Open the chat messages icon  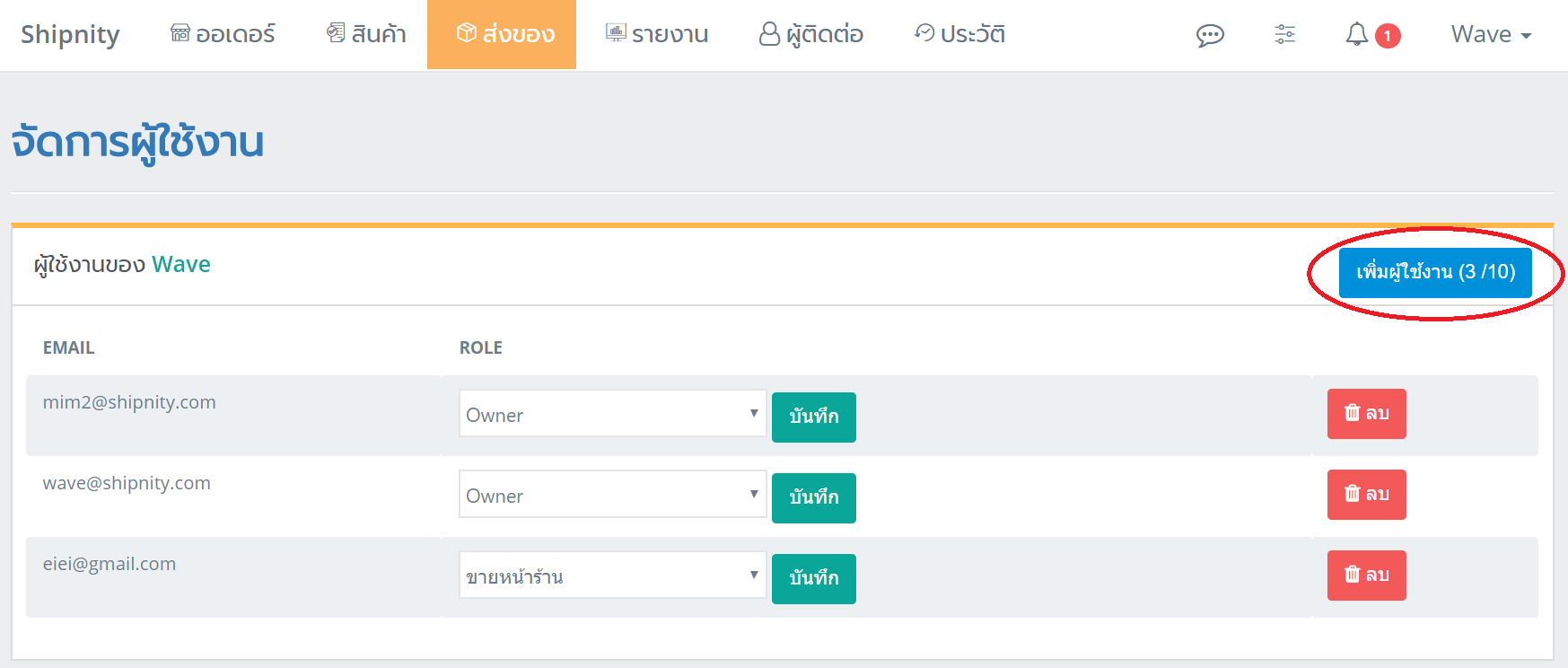1210,35
